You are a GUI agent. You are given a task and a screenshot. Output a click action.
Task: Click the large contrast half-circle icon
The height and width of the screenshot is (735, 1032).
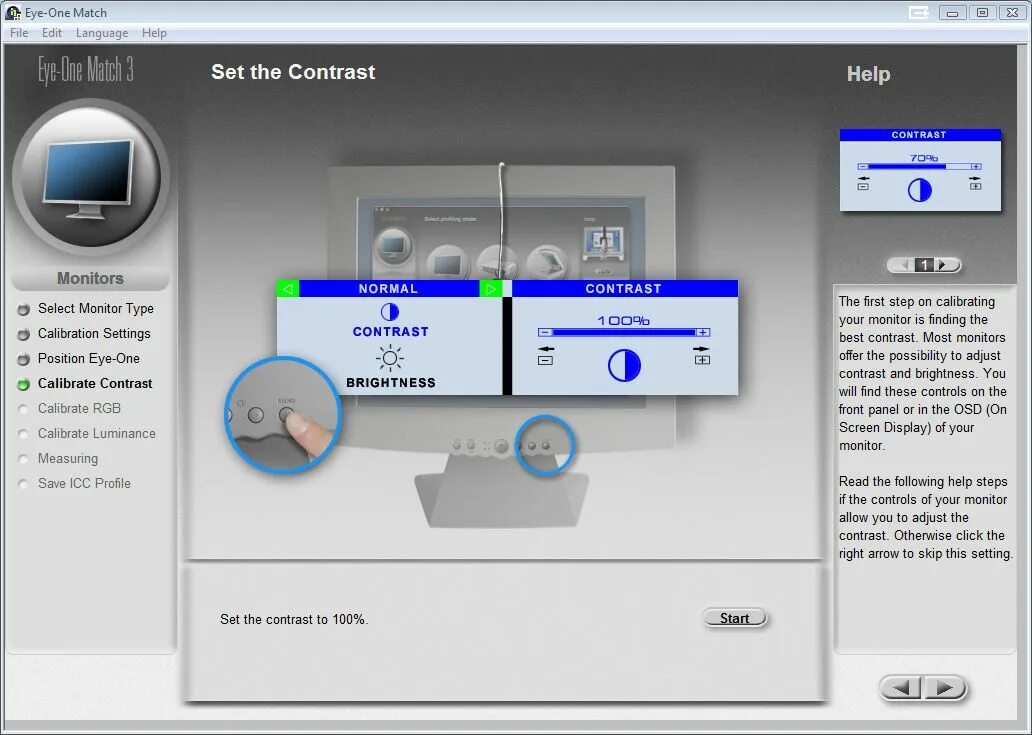(x=624, y=365)
